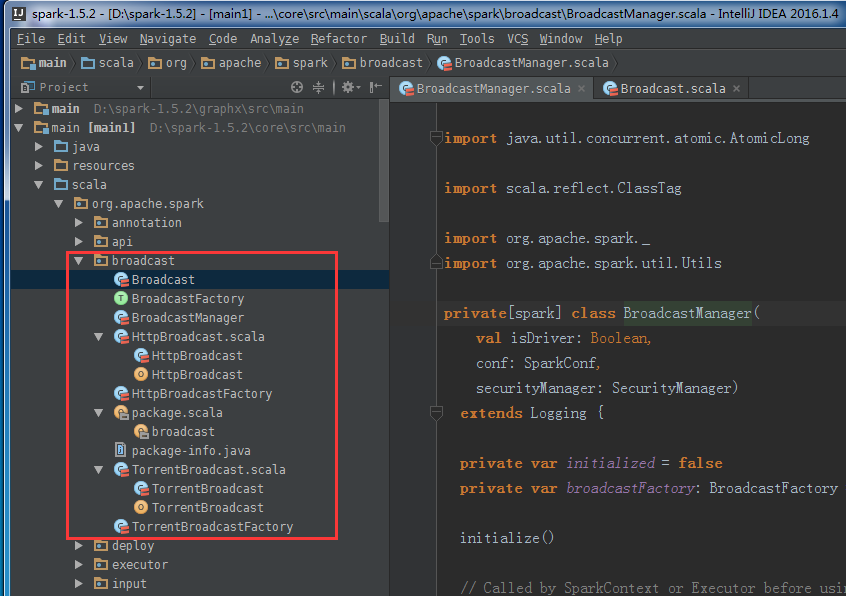The height and width of the screenshot is (596, 846).
Task: Open the Refactor menu
Action: click(338, 39)
